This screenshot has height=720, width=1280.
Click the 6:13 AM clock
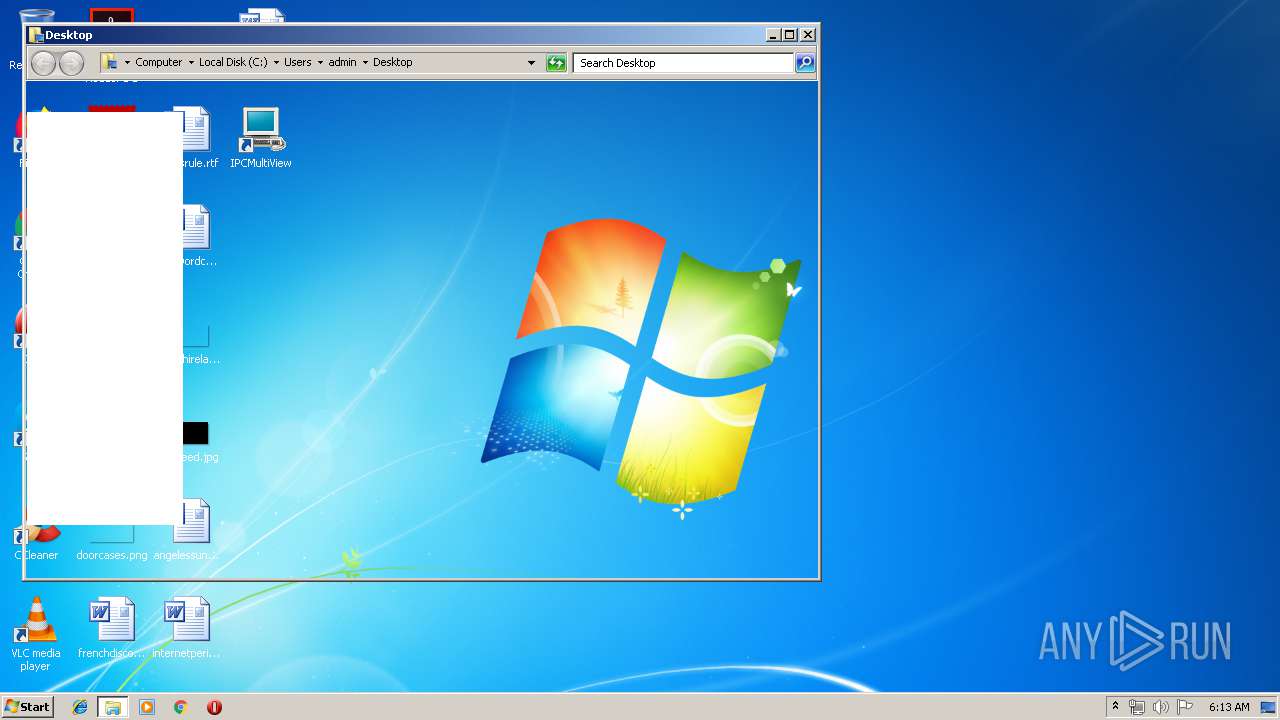[1228, 707]
